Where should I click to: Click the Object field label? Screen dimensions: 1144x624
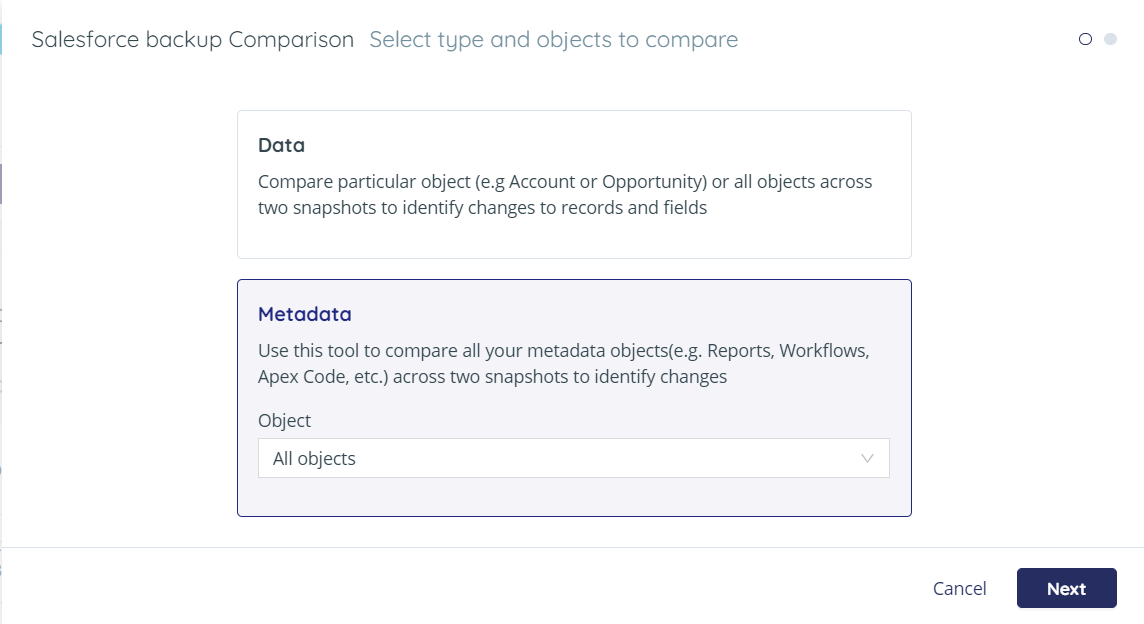(x=284, y=420)
